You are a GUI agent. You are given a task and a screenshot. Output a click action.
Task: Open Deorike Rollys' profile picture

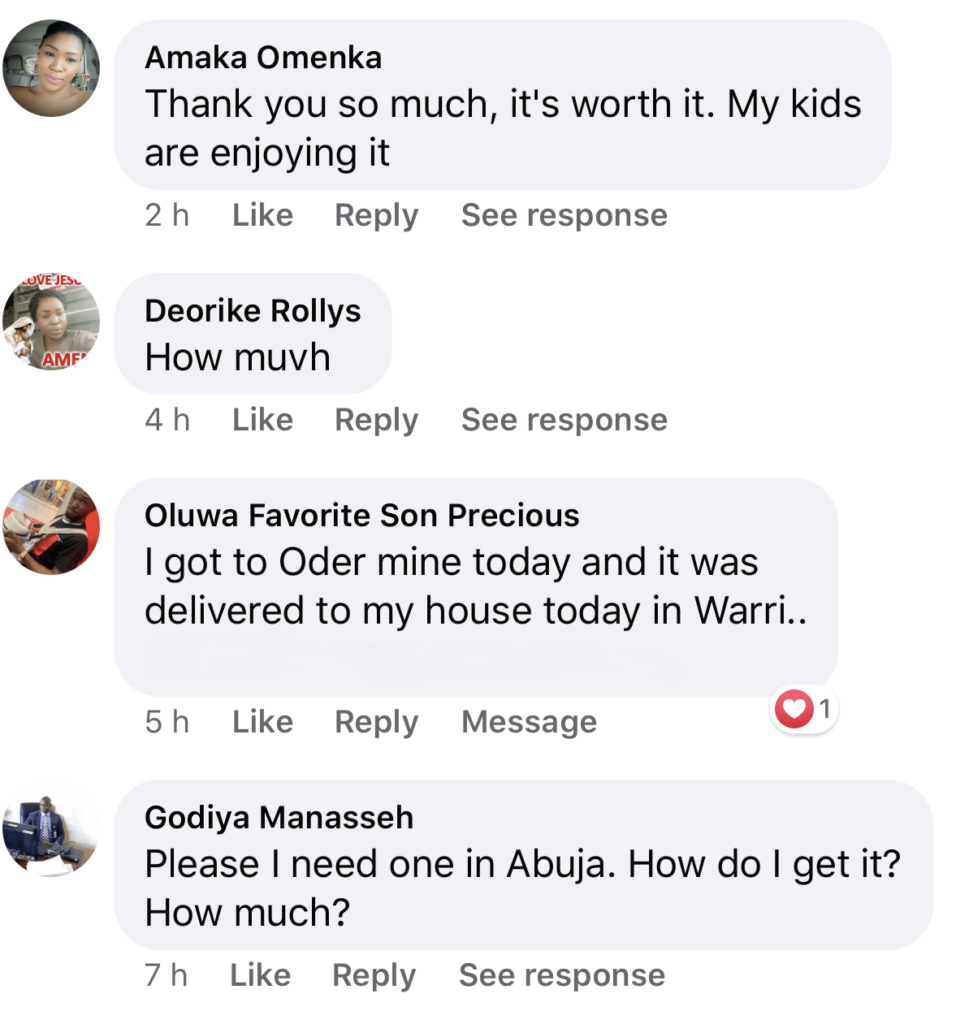click(52, 322)
